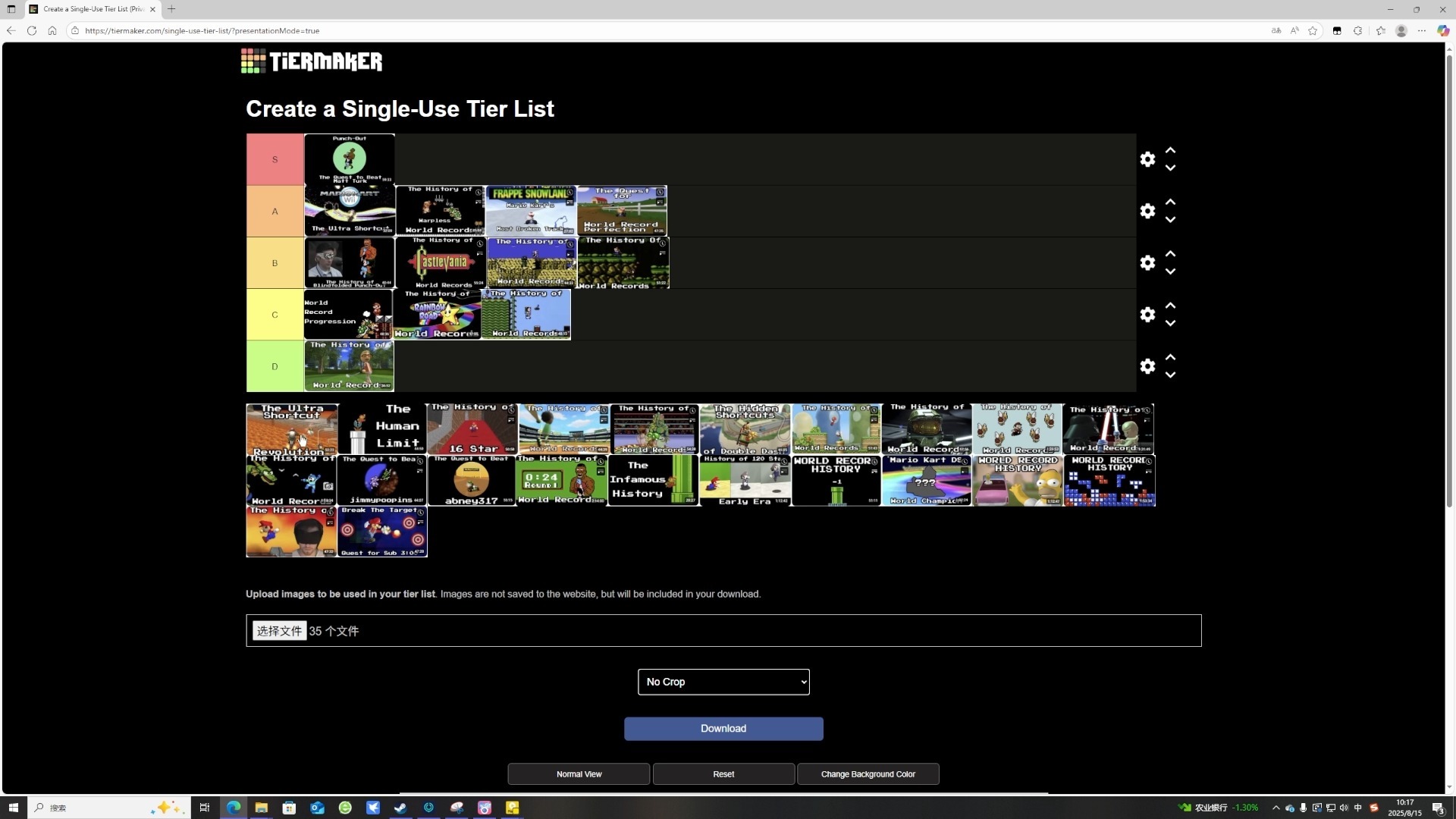Click the choose file upload button
Viewport: 1456px width, 819px height.
279,631
